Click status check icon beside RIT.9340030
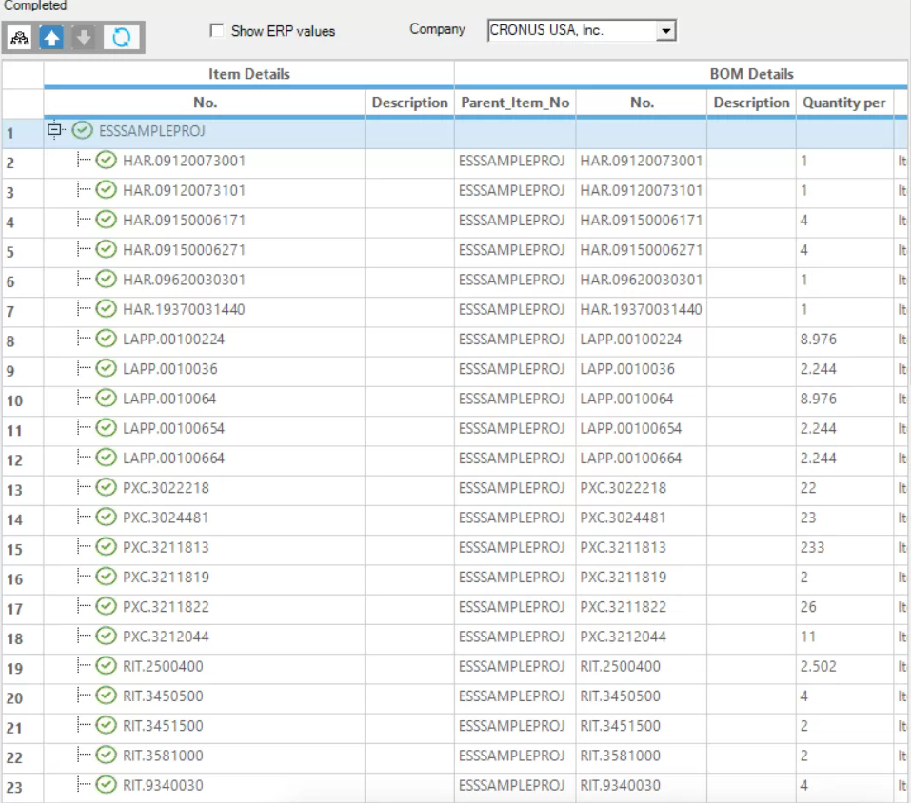This screenshot has height=803, width=911. coord(107,785)
